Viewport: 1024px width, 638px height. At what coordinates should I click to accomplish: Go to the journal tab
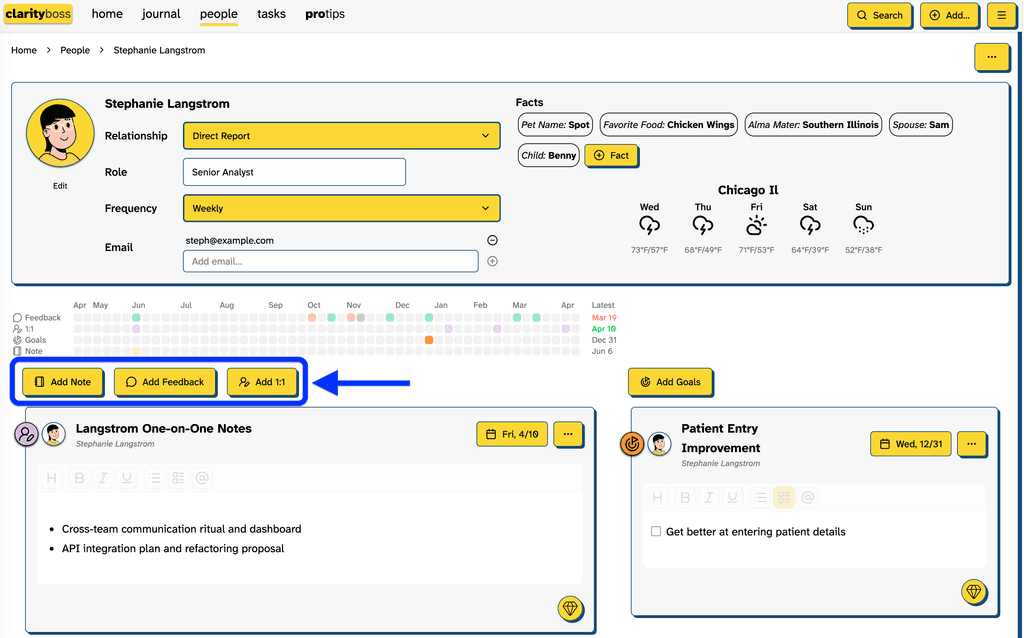point(161,14)
